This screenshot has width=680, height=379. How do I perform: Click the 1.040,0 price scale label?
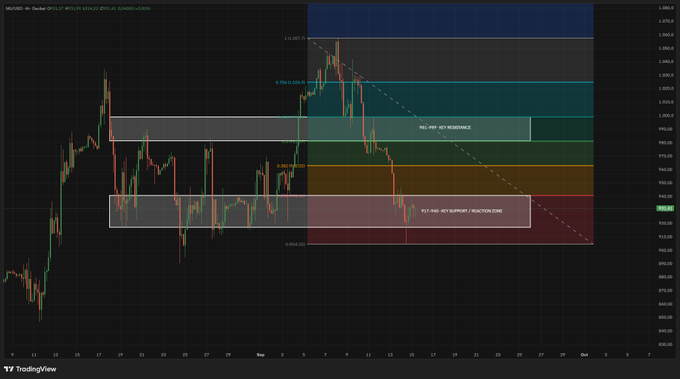point(666,62)
